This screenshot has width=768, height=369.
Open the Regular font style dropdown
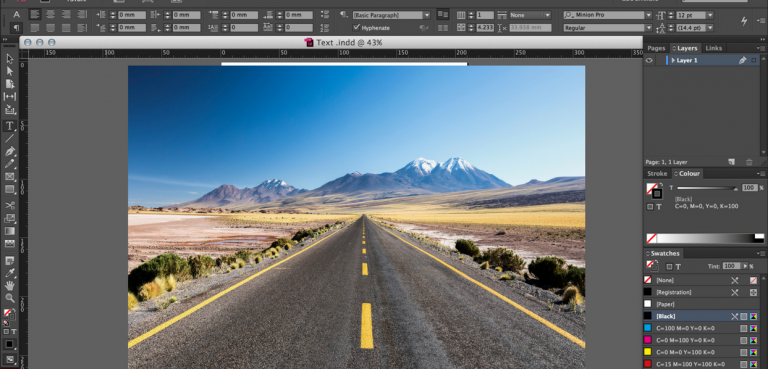click(x=607, y=28)
